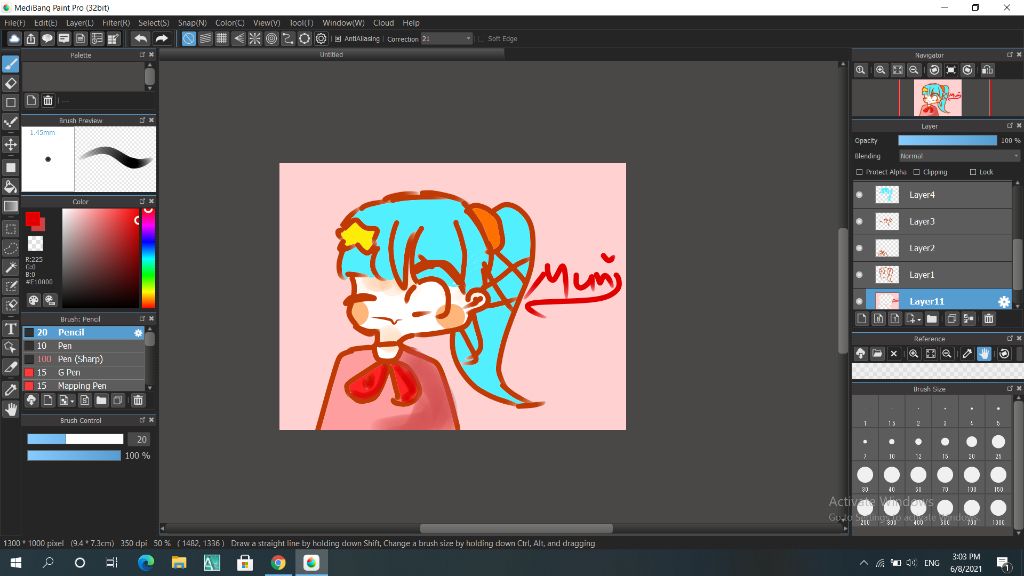The height and width of the screenshot is (576, 1024).
Task: Enable the radial snap guide
Action: [255, 39]
